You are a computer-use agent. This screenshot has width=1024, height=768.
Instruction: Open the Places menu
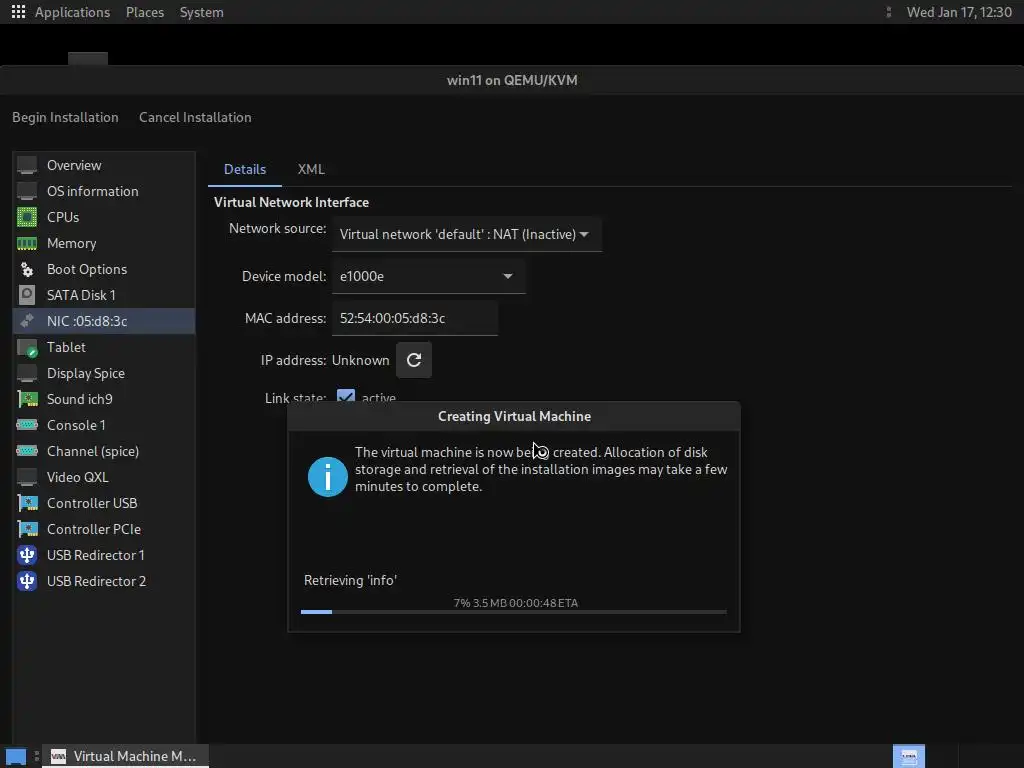tap(145, 12)
